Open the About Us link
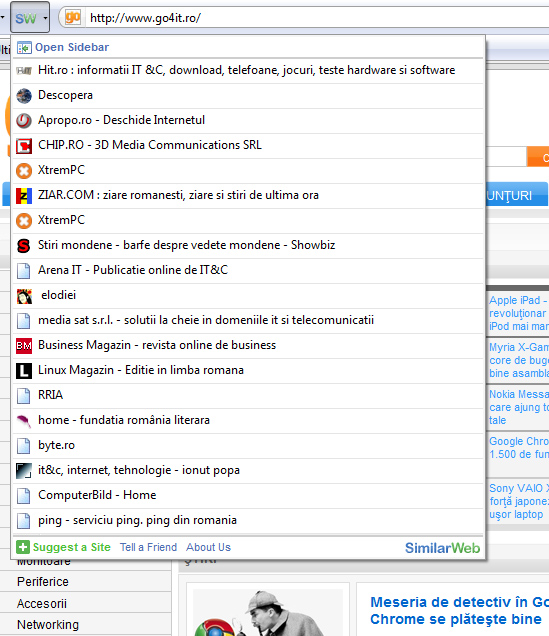 tap(208, 547)
